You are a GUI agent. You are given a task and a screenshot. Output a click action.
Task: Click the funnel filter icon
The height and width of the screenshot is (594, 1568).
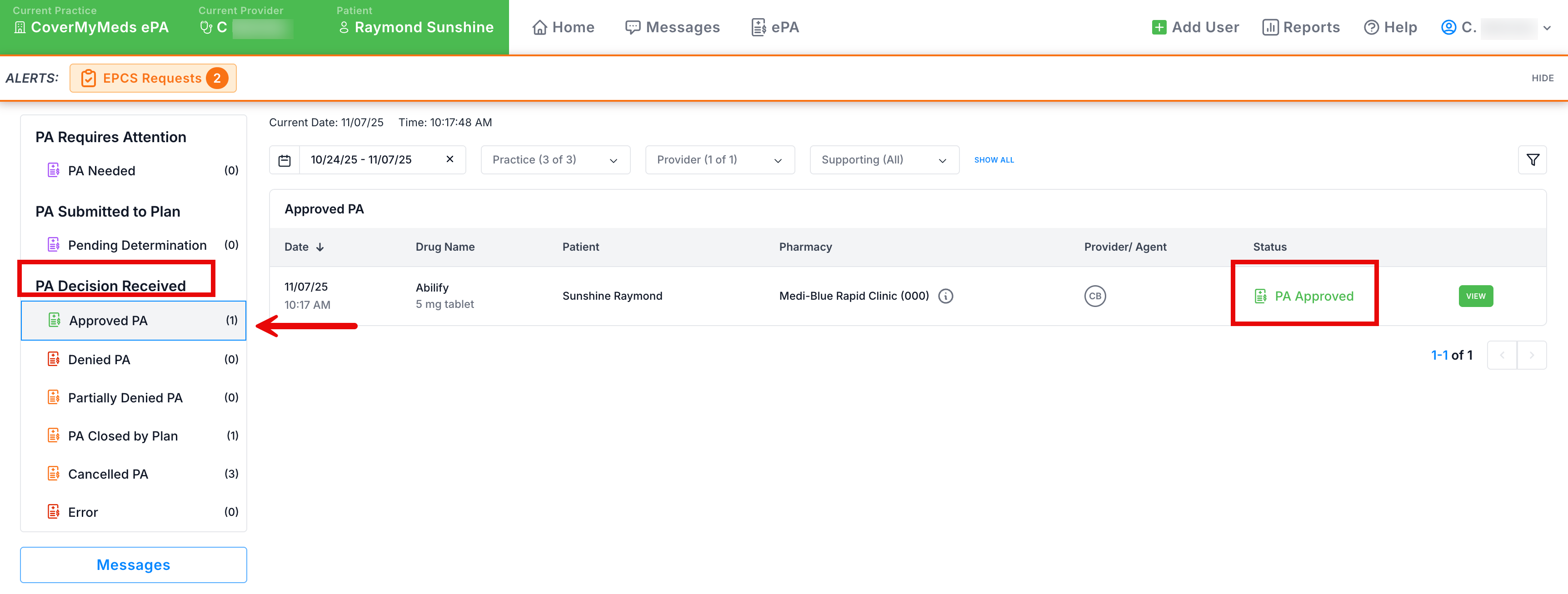coord(1532,160)
